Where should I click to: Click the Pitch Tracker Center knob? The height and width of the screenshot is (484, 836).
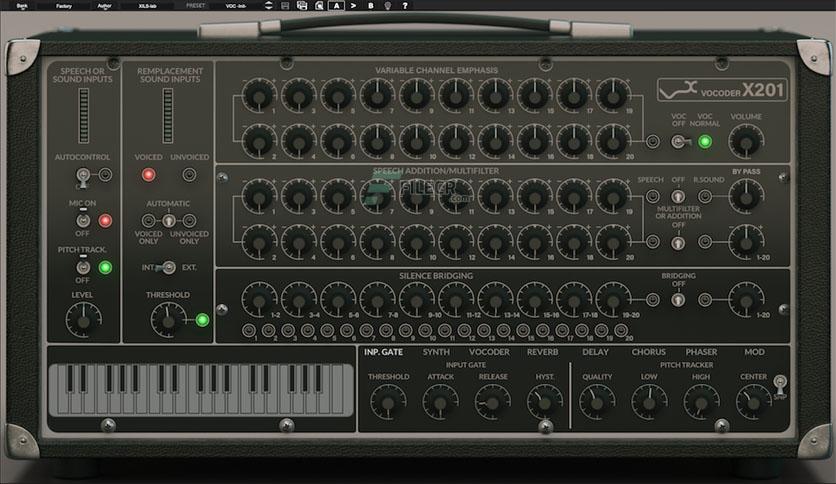[753, 402]
